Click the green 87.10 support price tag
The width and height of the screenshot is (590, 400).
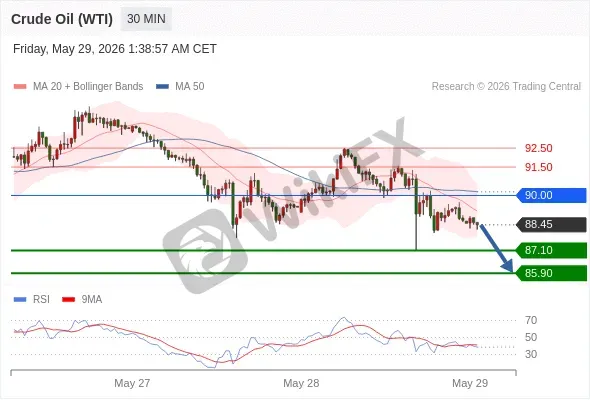click(x=551, y=250)
